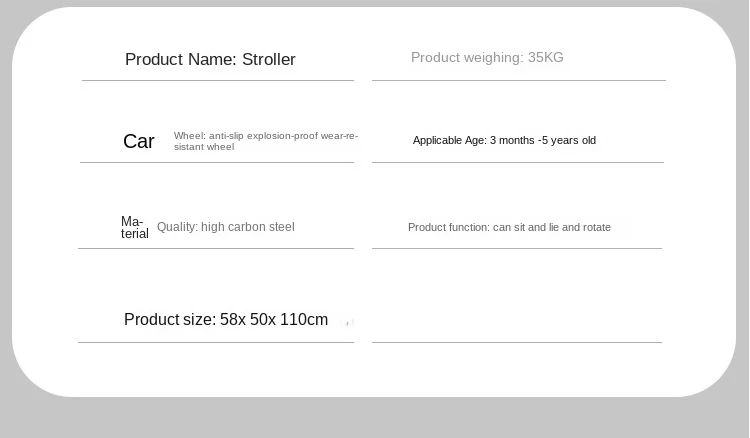Click the words 'high carbon steel'
This screenshot has height=438, width=750.
(248, 227)
